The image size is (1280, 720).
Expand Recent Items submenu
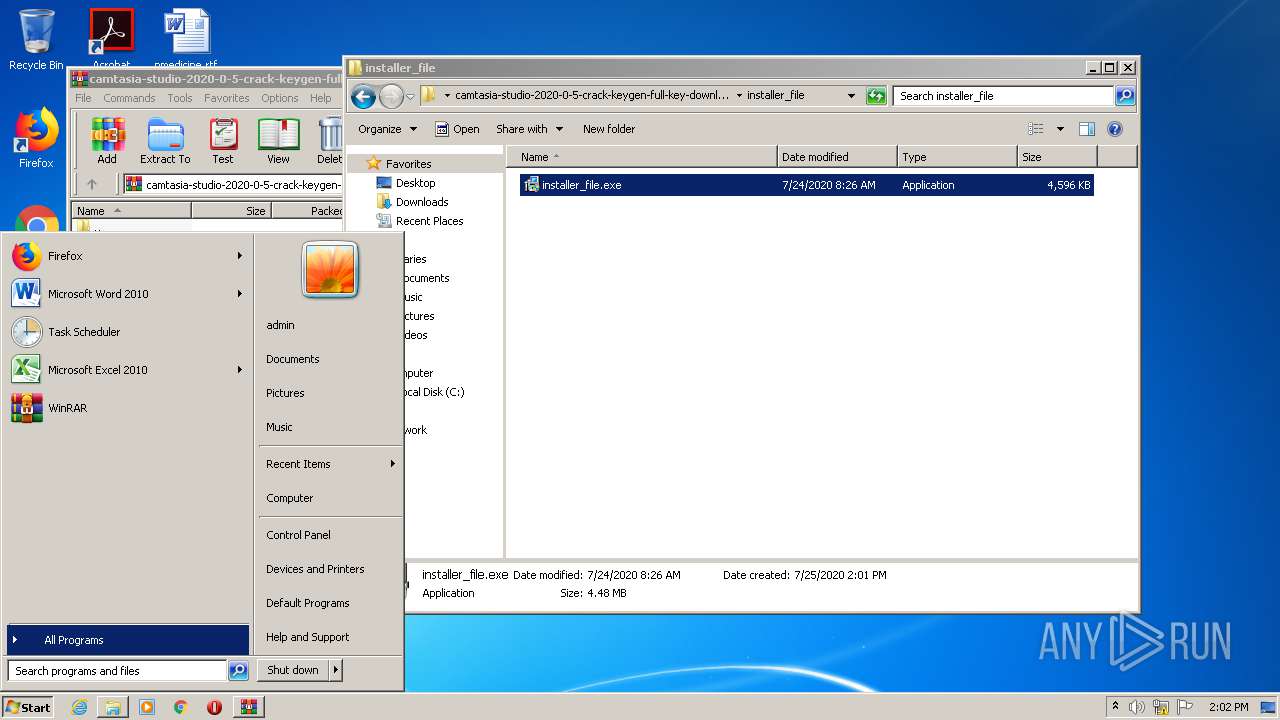392,464
